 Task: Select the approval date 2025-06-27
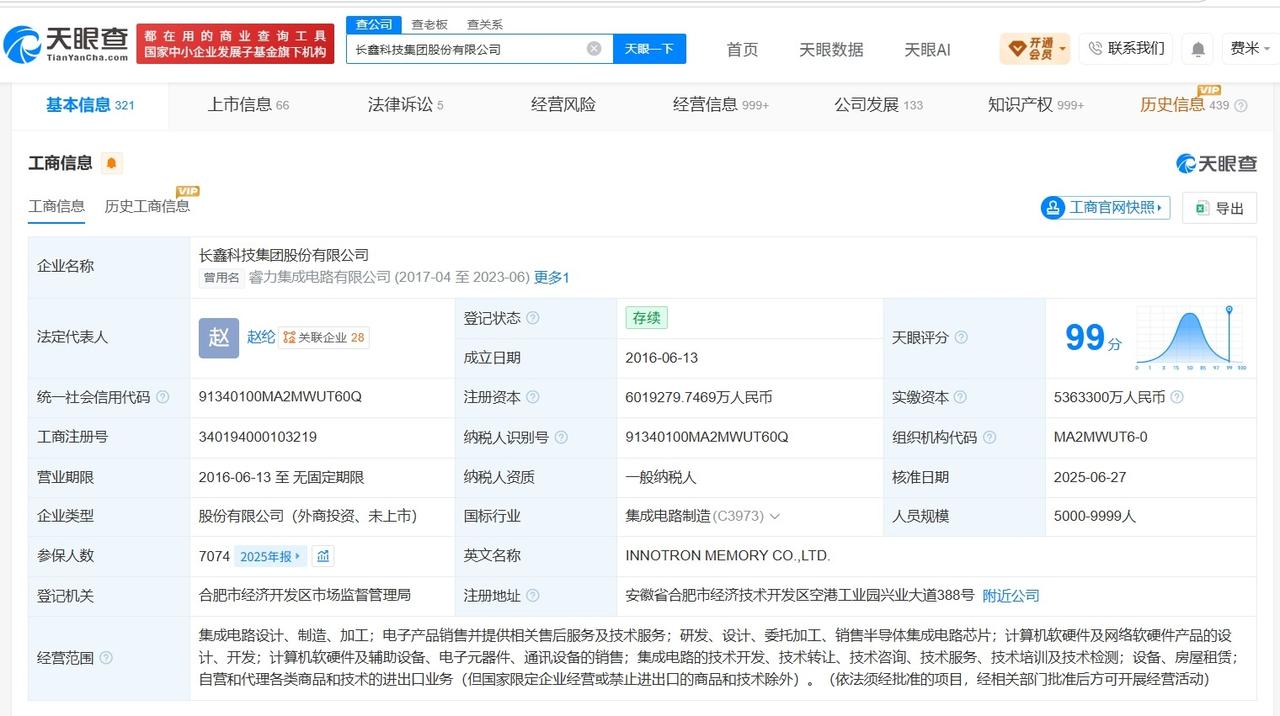pos(1090,477)
